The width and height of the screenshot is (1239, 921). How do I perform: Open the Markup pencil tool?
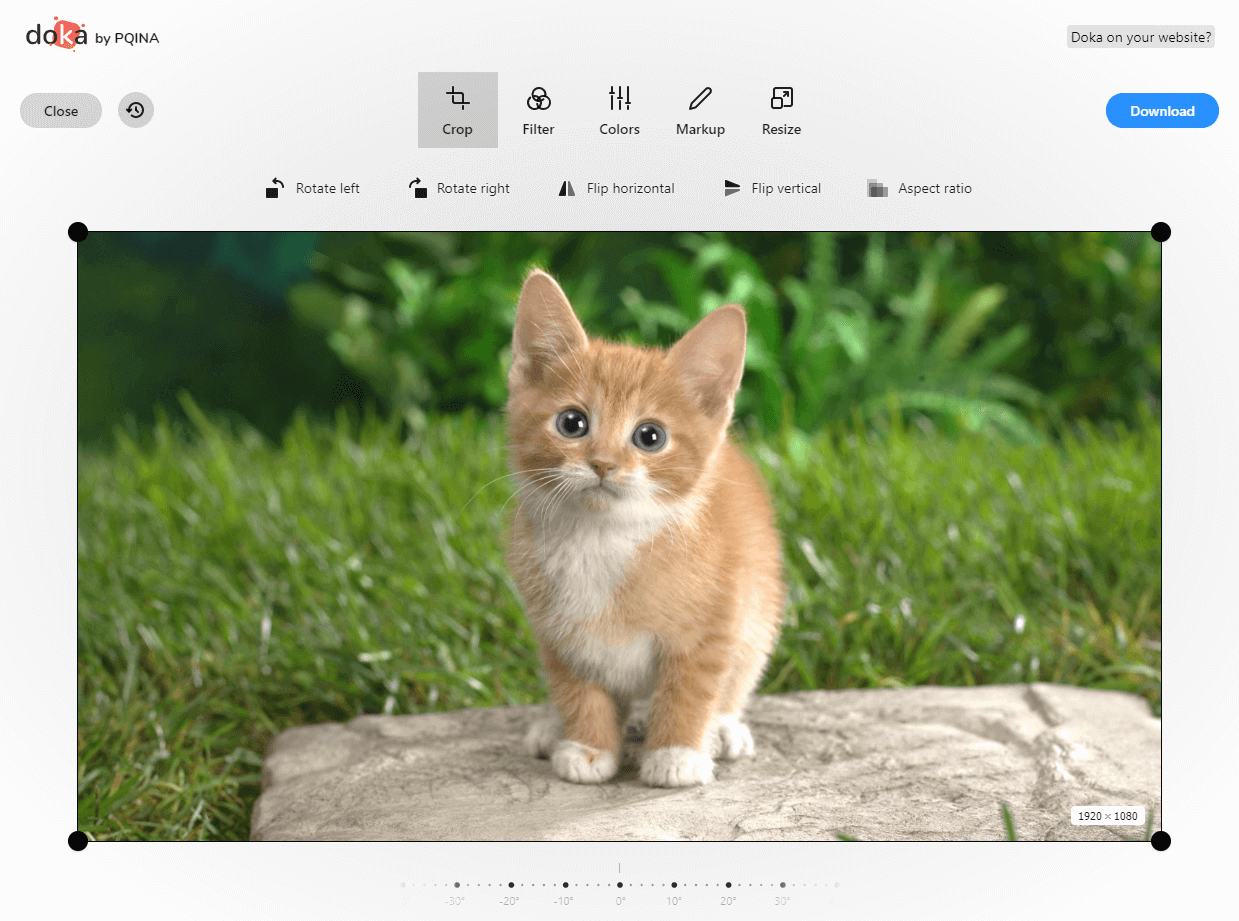coord(700,110)
